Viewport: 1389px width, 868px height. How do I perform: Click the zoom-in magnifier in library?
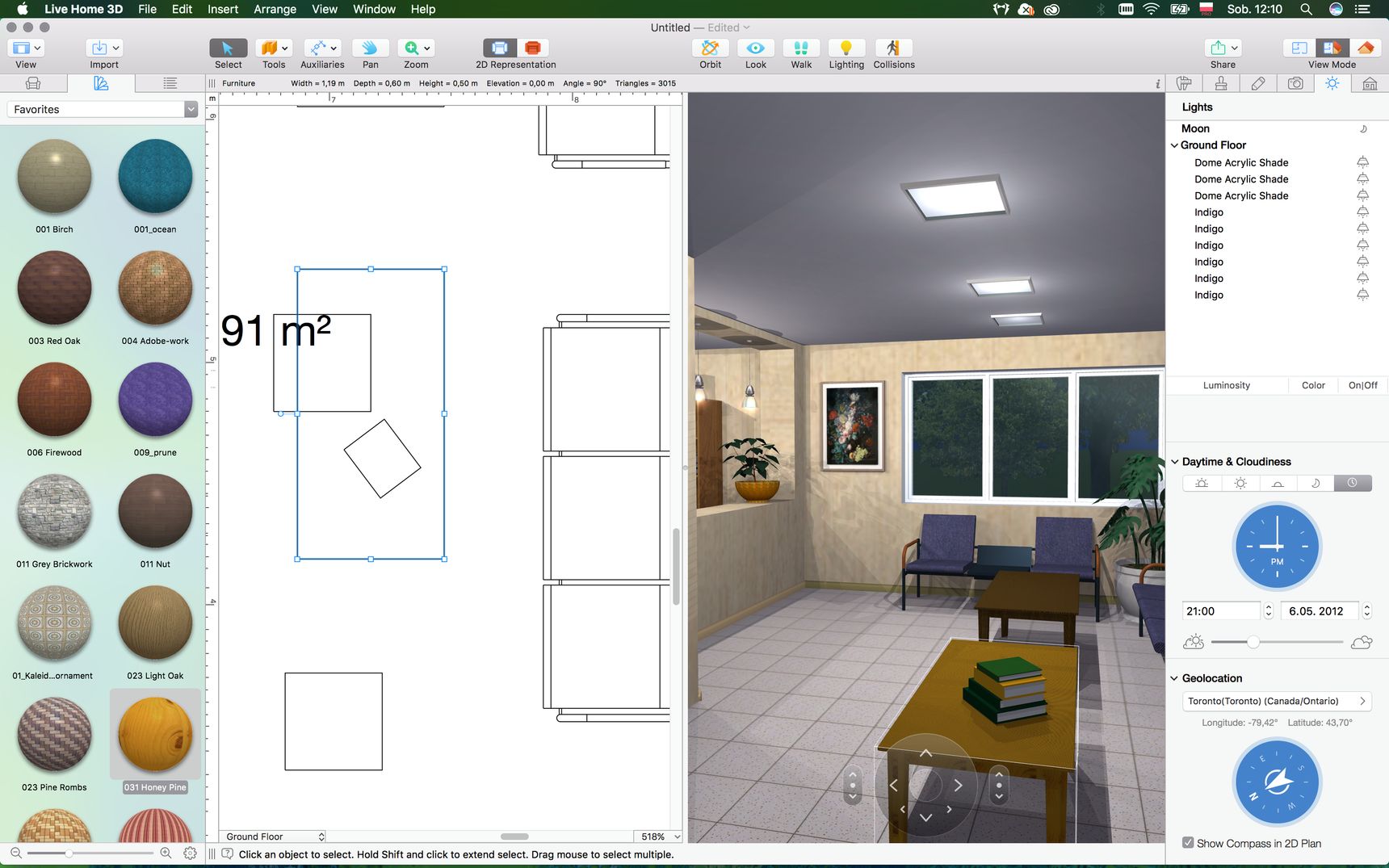coord(166,853)
